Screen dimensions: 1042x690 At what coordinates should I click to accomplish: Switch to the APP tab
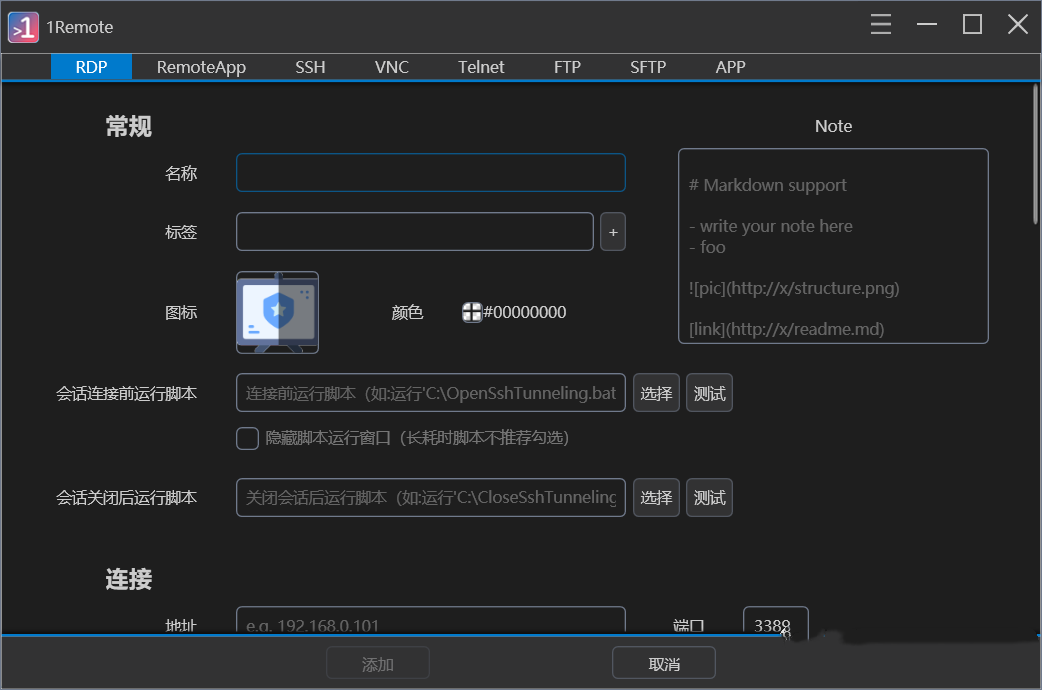click(x=730, y=67)
